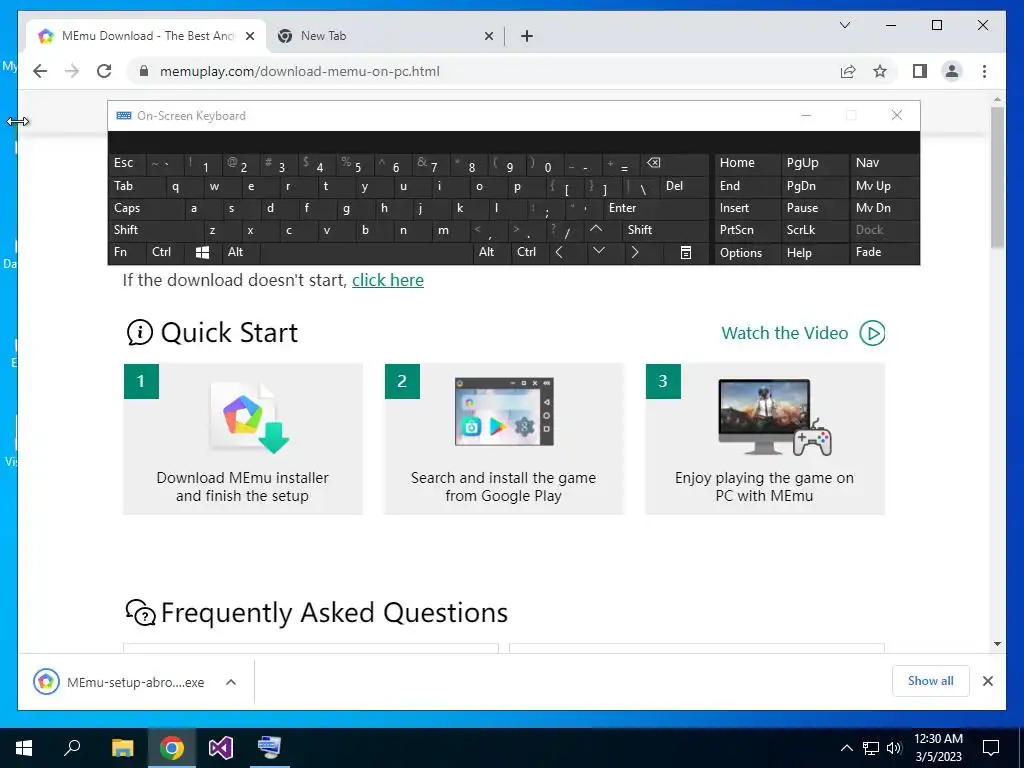This screenshot has width=1024, height=768.
Task: Click the gaming PC monitor thumbnail
Action: pos(775,417)
